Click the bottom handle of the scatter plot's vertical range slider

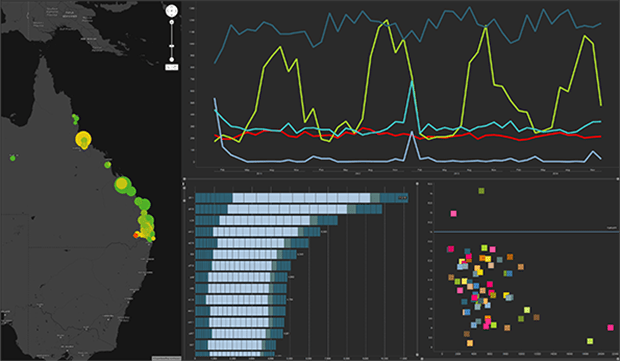(417, 355)
